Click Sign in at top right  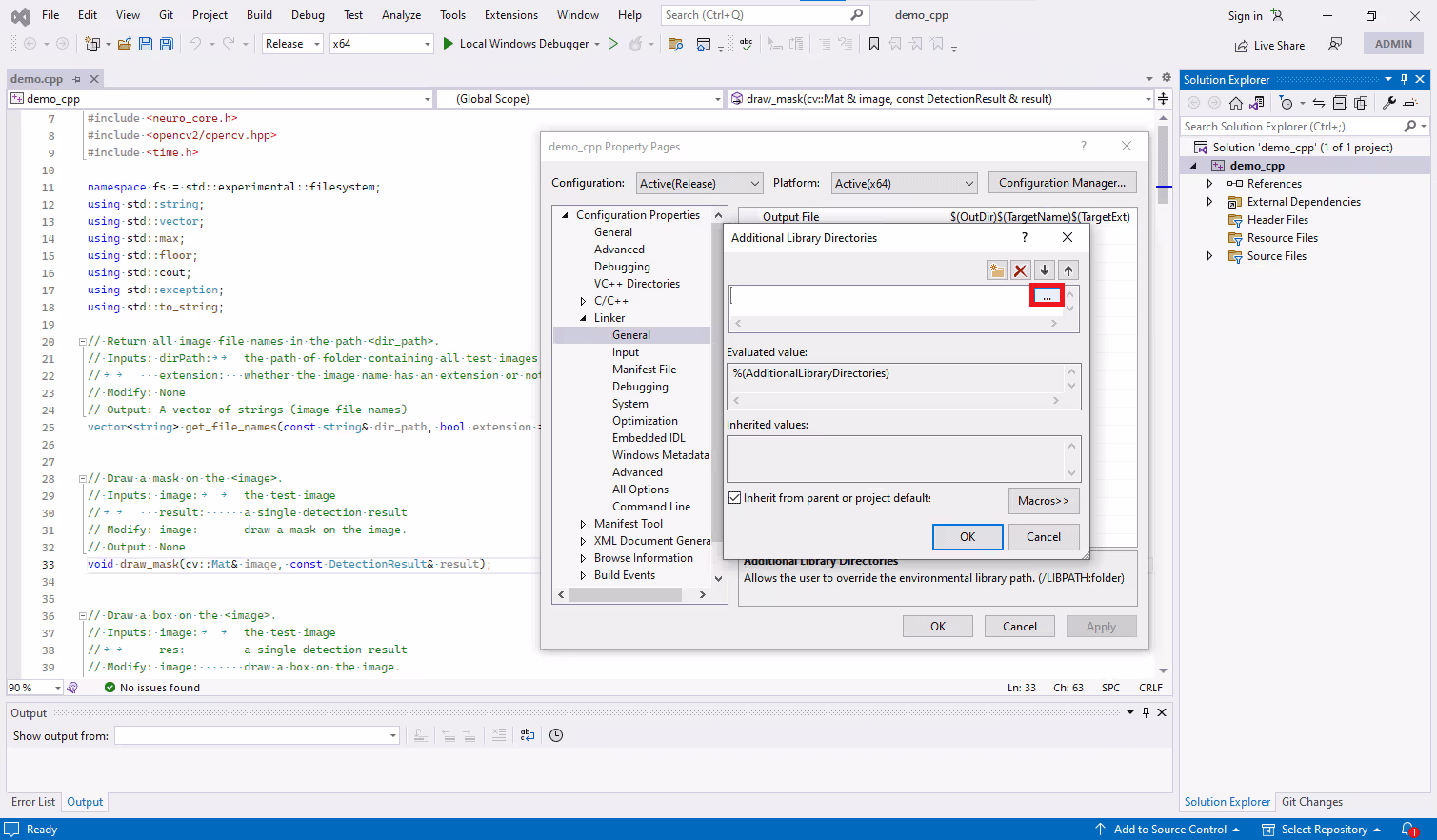click(x=1255, y=15)
